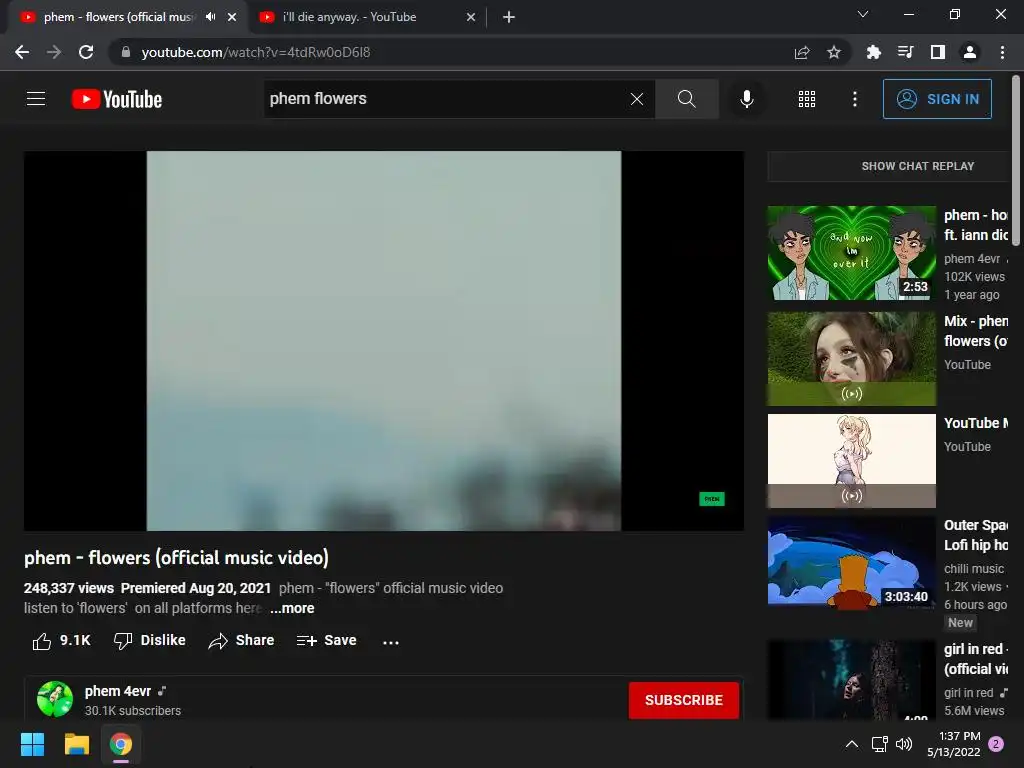
Task: Close the "i'll die anyway." tab
Action: tap(471, 17)
